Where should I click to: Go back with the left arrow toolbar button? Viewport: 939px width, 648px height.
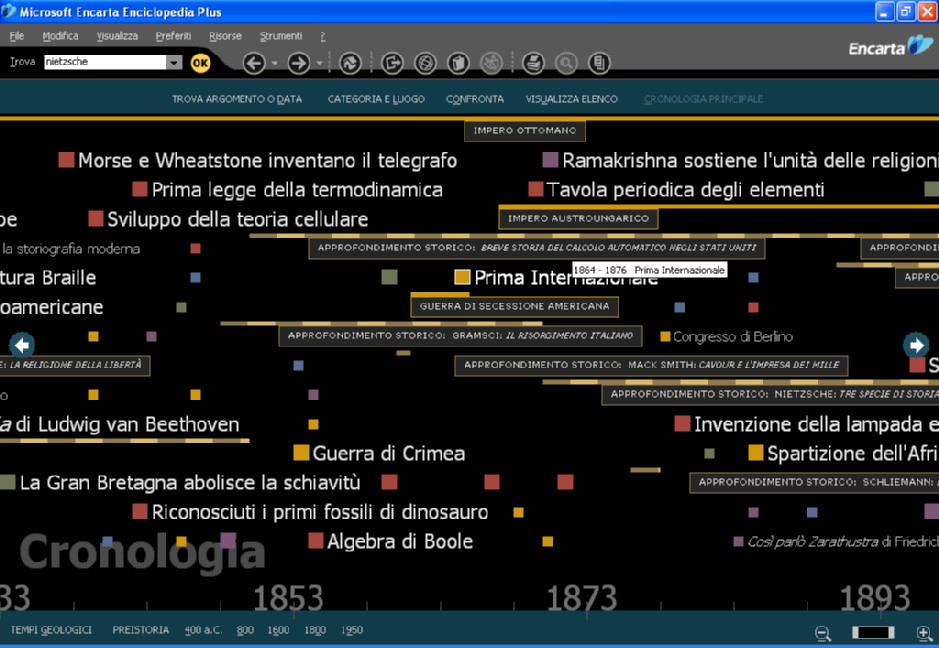254,62
